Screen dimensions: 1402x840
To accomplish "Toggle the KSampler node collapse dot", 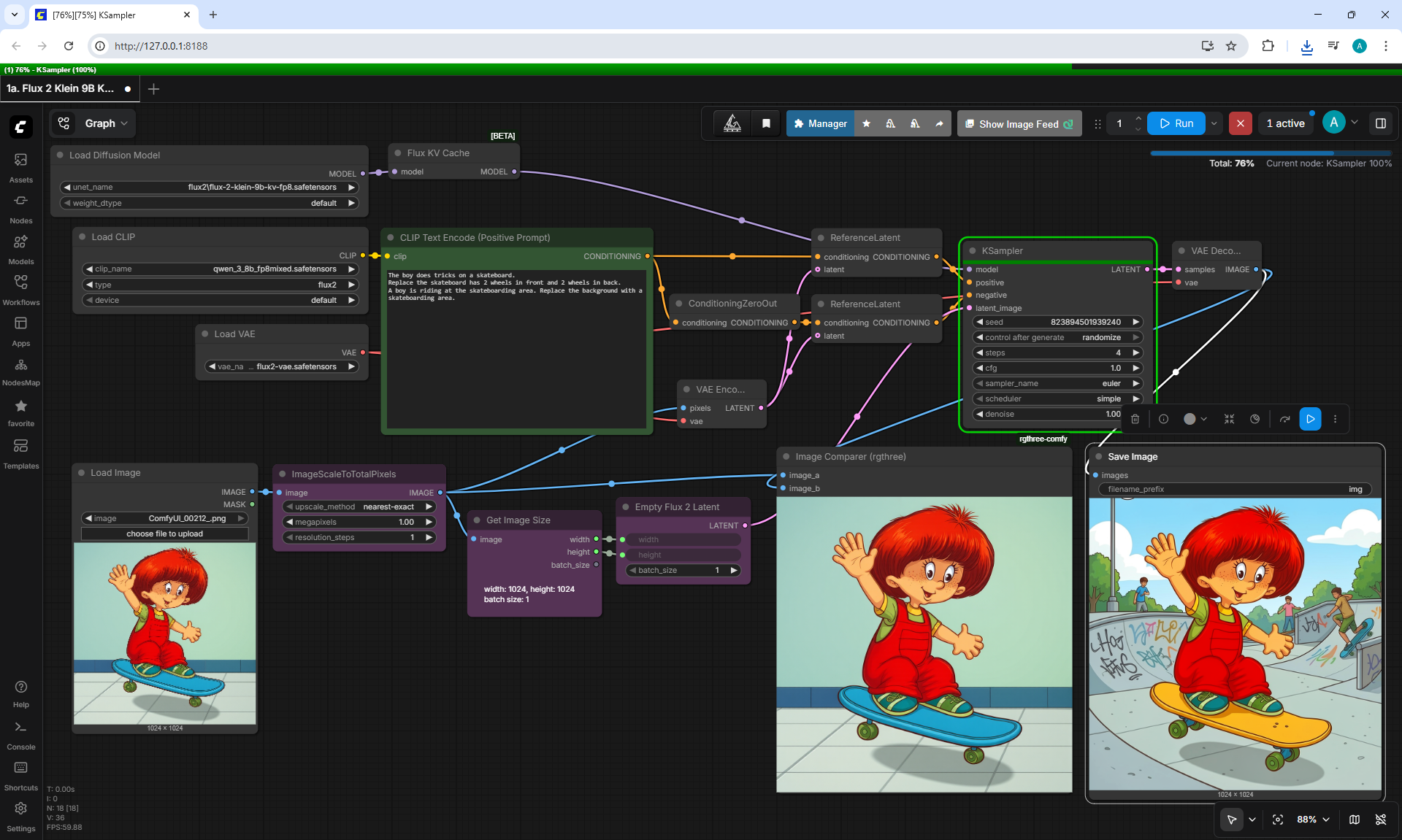I will point(973,250).
